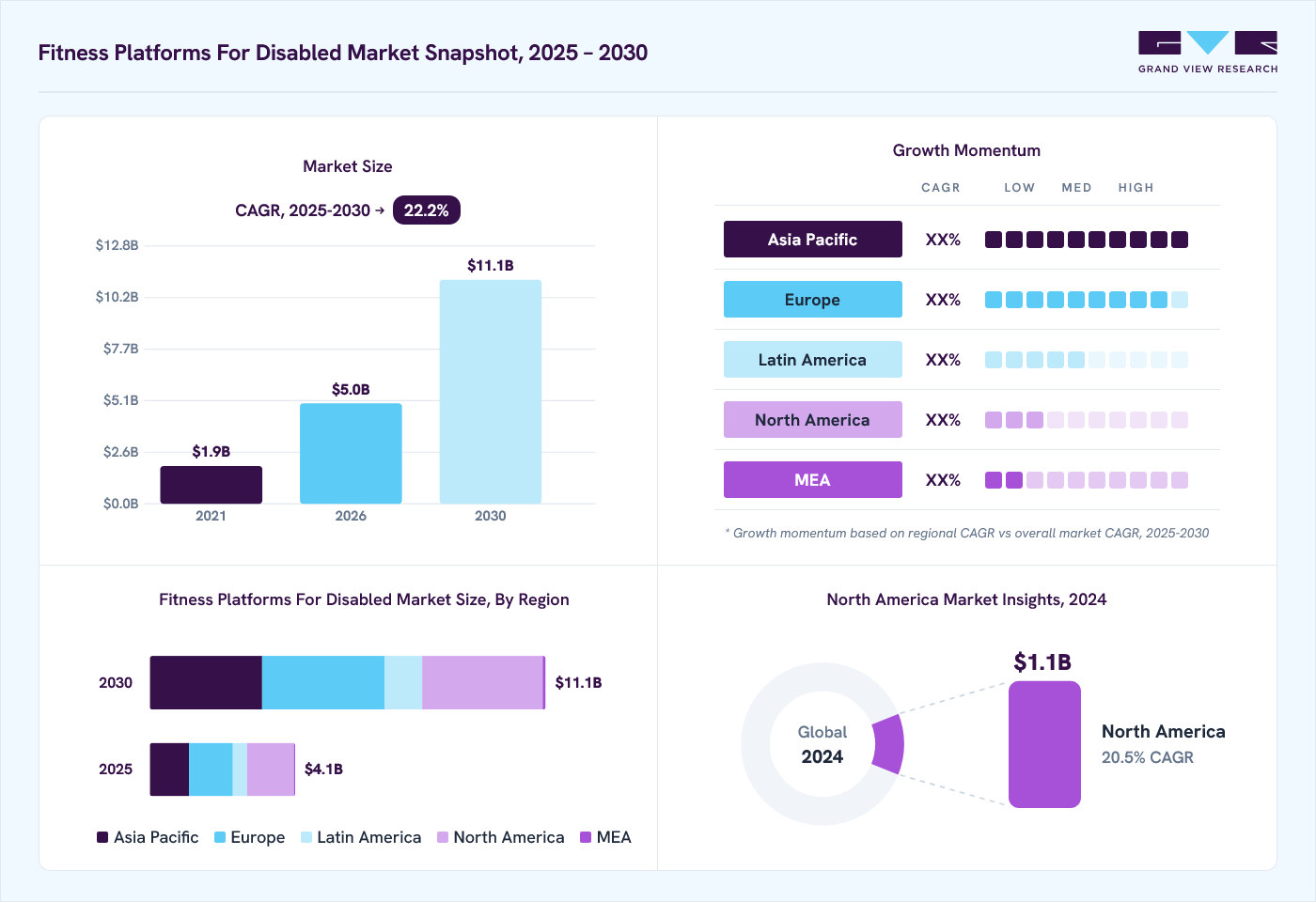
Task: Click the Latin America legend swatch
Action: (x=306, y=837)
